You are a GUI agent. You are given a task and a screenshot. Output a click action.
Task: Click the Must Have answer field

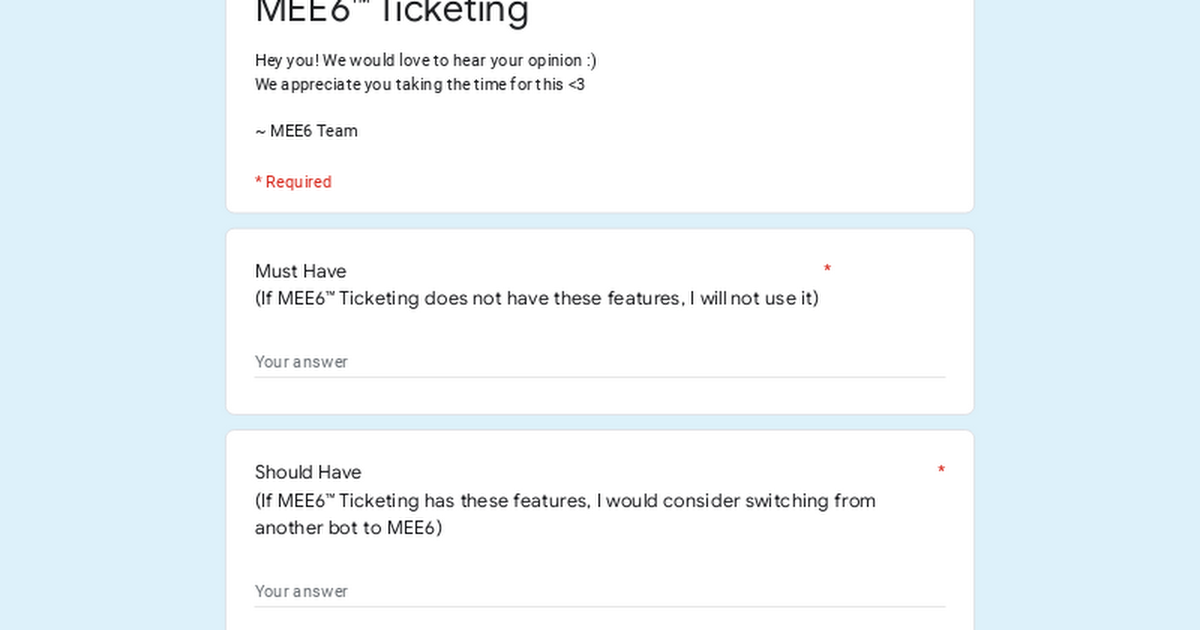click(600, 361)
